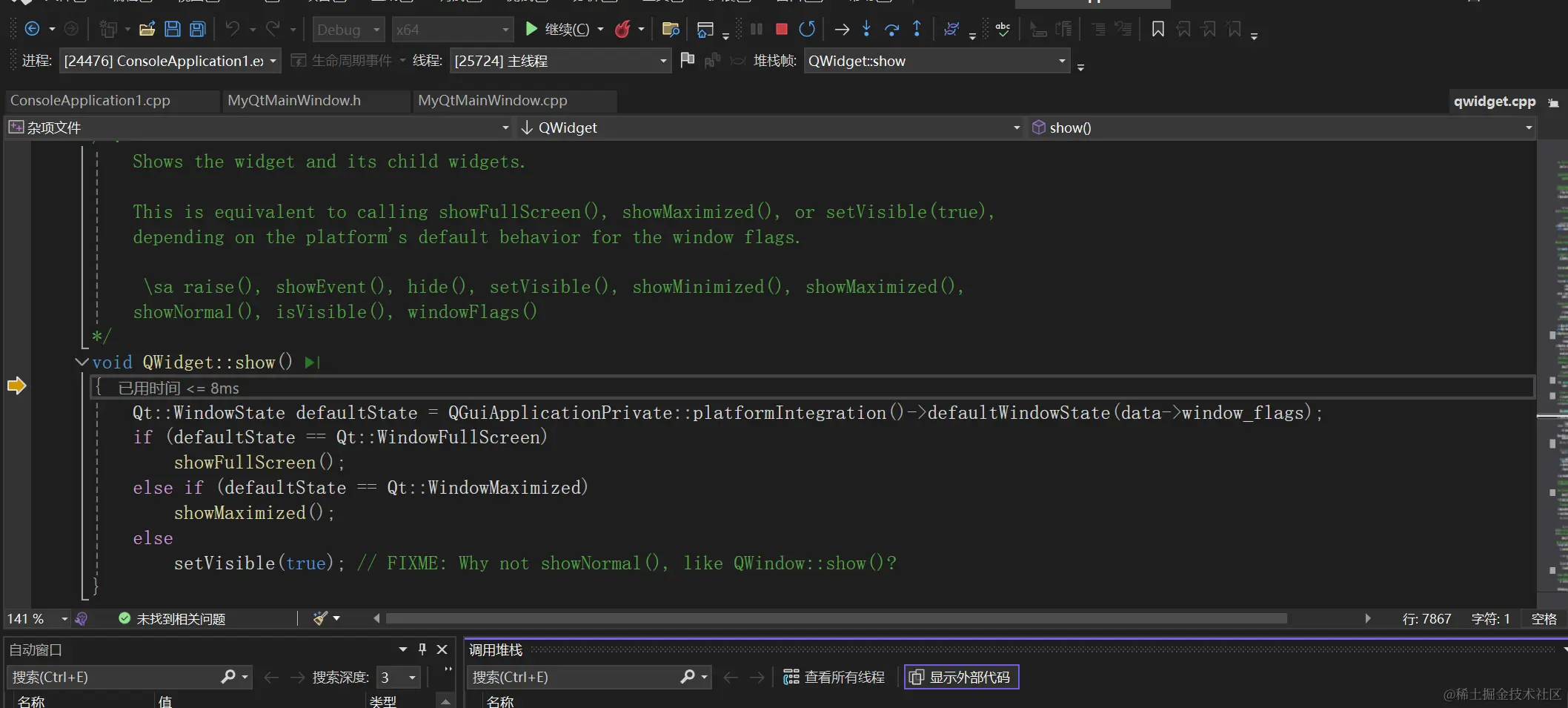Click the Continue (继续) debug button
1568x708 pixels.
tap(557, 29)
